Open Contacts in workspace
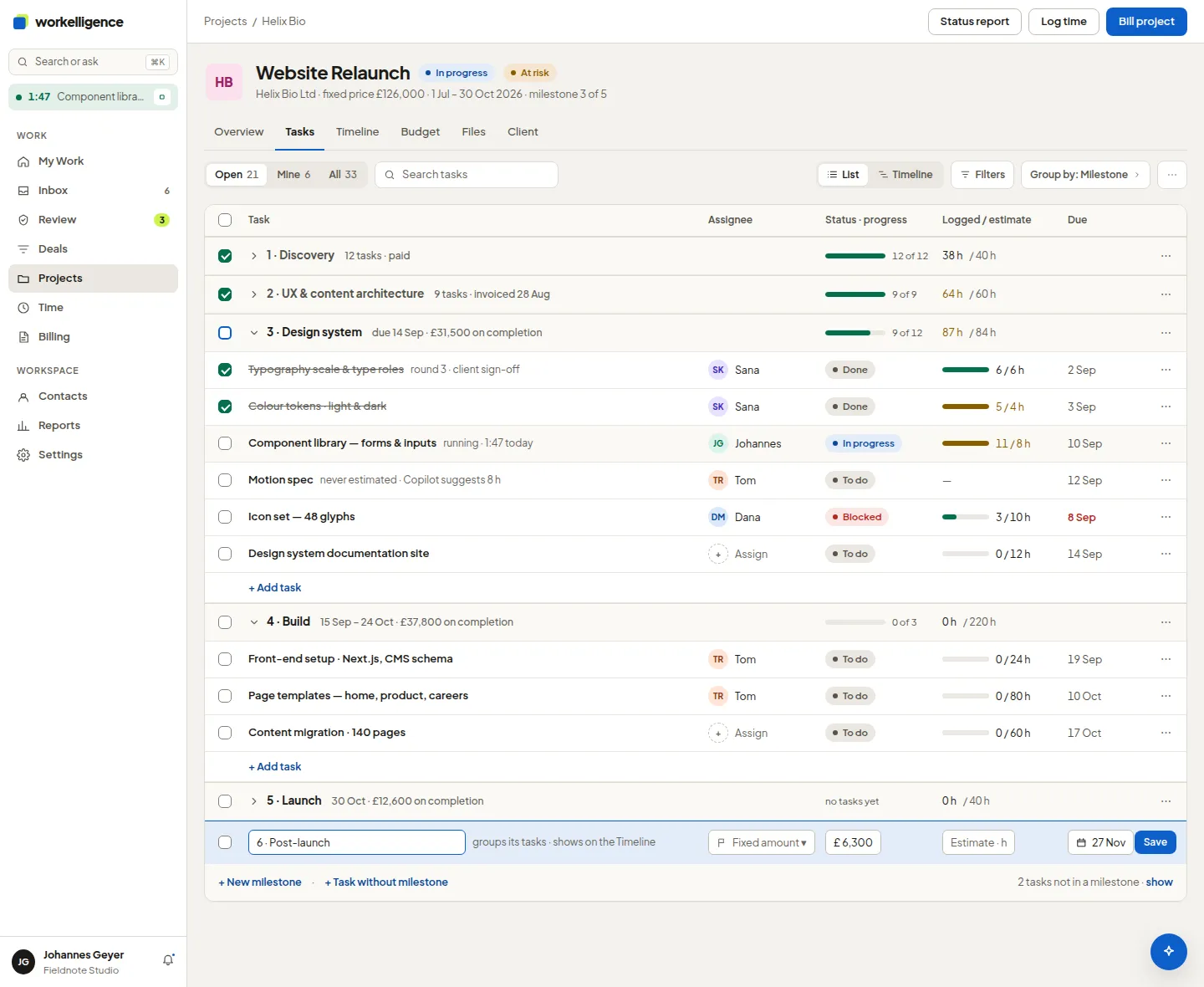The width and height of the screenshot is (1204, 987). (x=93, y=396)
